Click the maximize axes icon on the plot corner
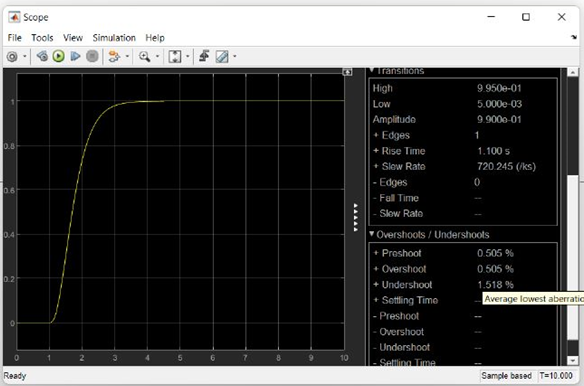Viewport: 584px width, 386px height. coord(347,72)
